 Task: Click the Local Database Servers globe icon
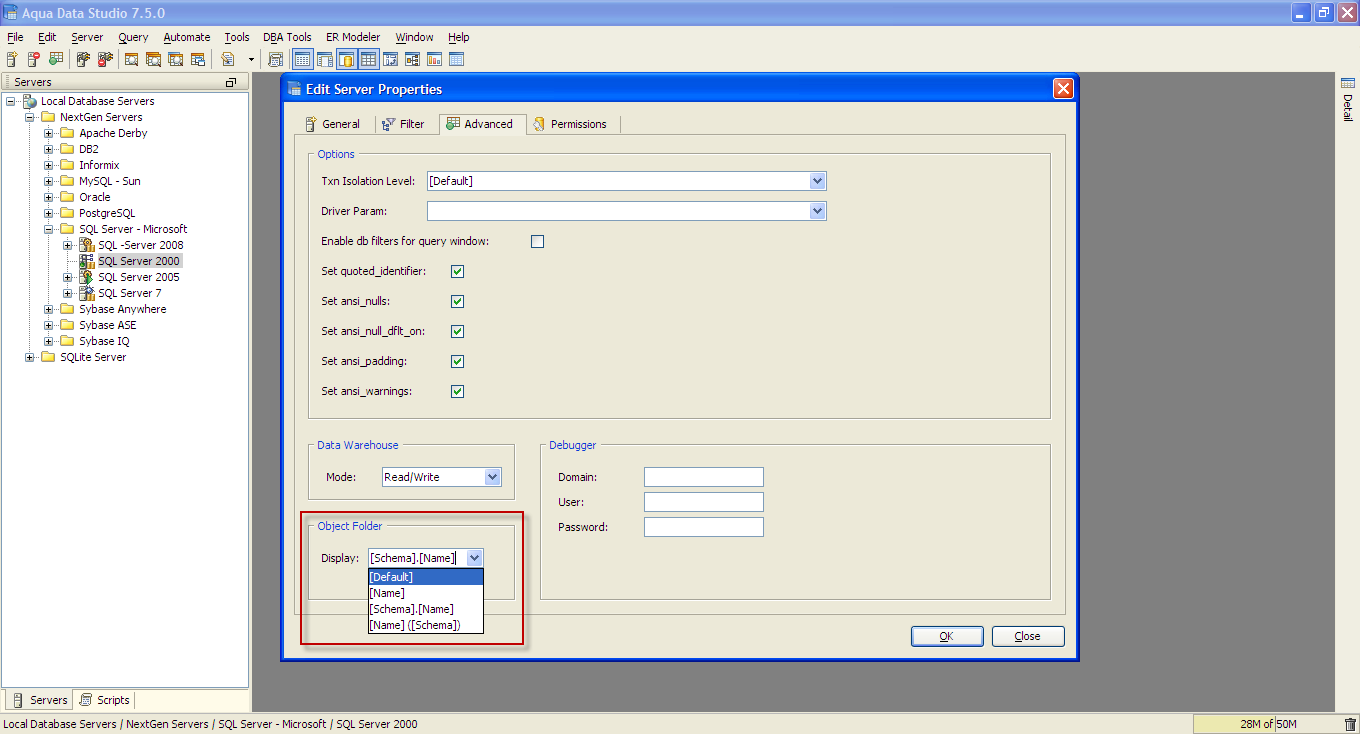pos(30,101)
